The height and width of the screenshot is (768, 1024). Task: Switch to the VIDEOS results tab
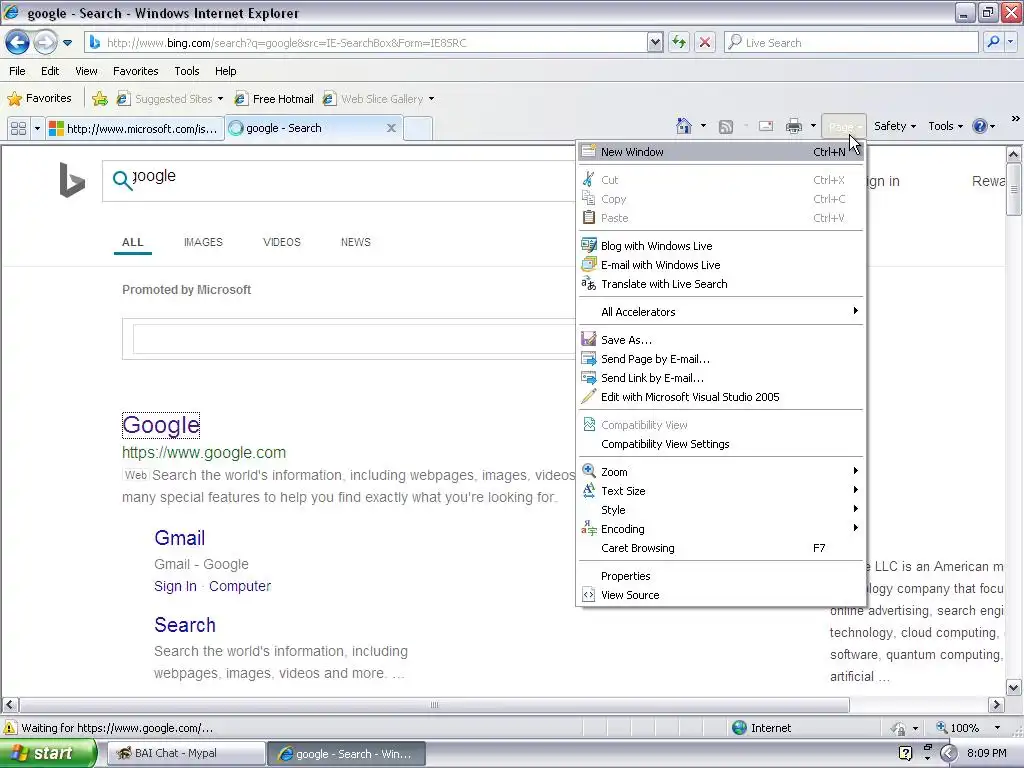[x=282, y=242]
